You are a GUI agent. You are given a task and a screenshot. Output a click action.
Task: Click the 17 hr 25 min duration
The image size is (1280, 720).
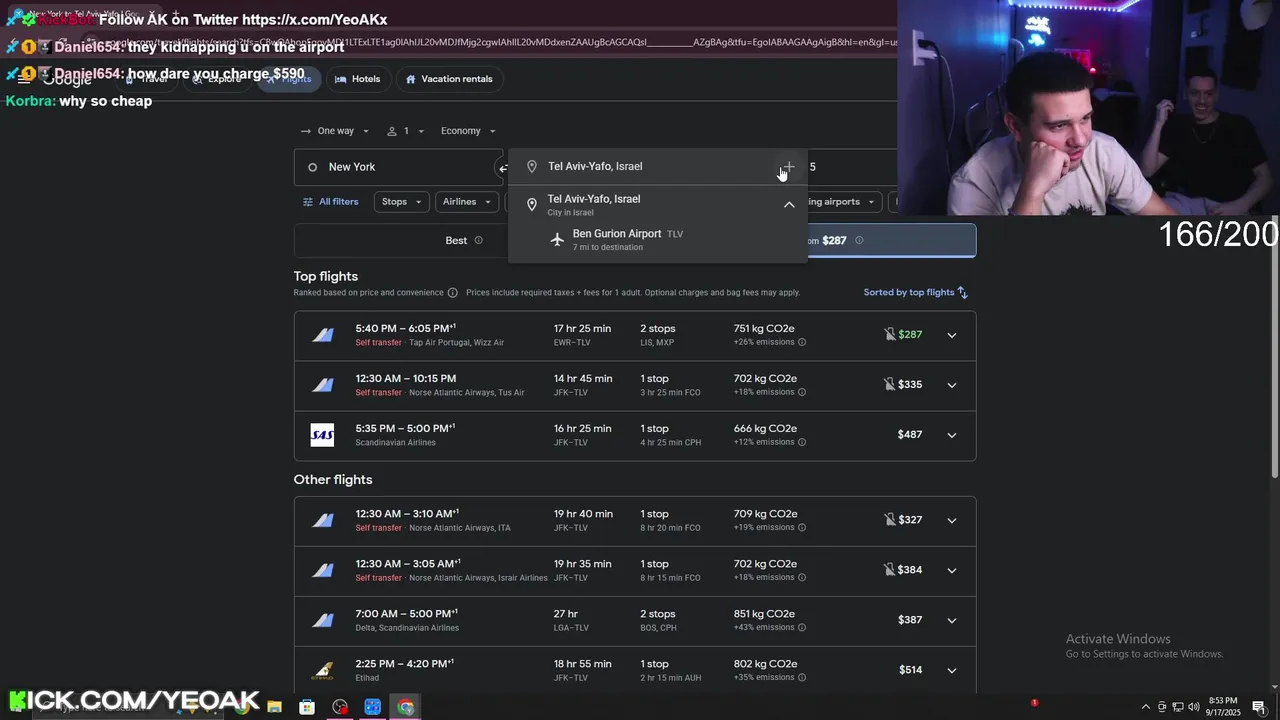pos(583,328)
